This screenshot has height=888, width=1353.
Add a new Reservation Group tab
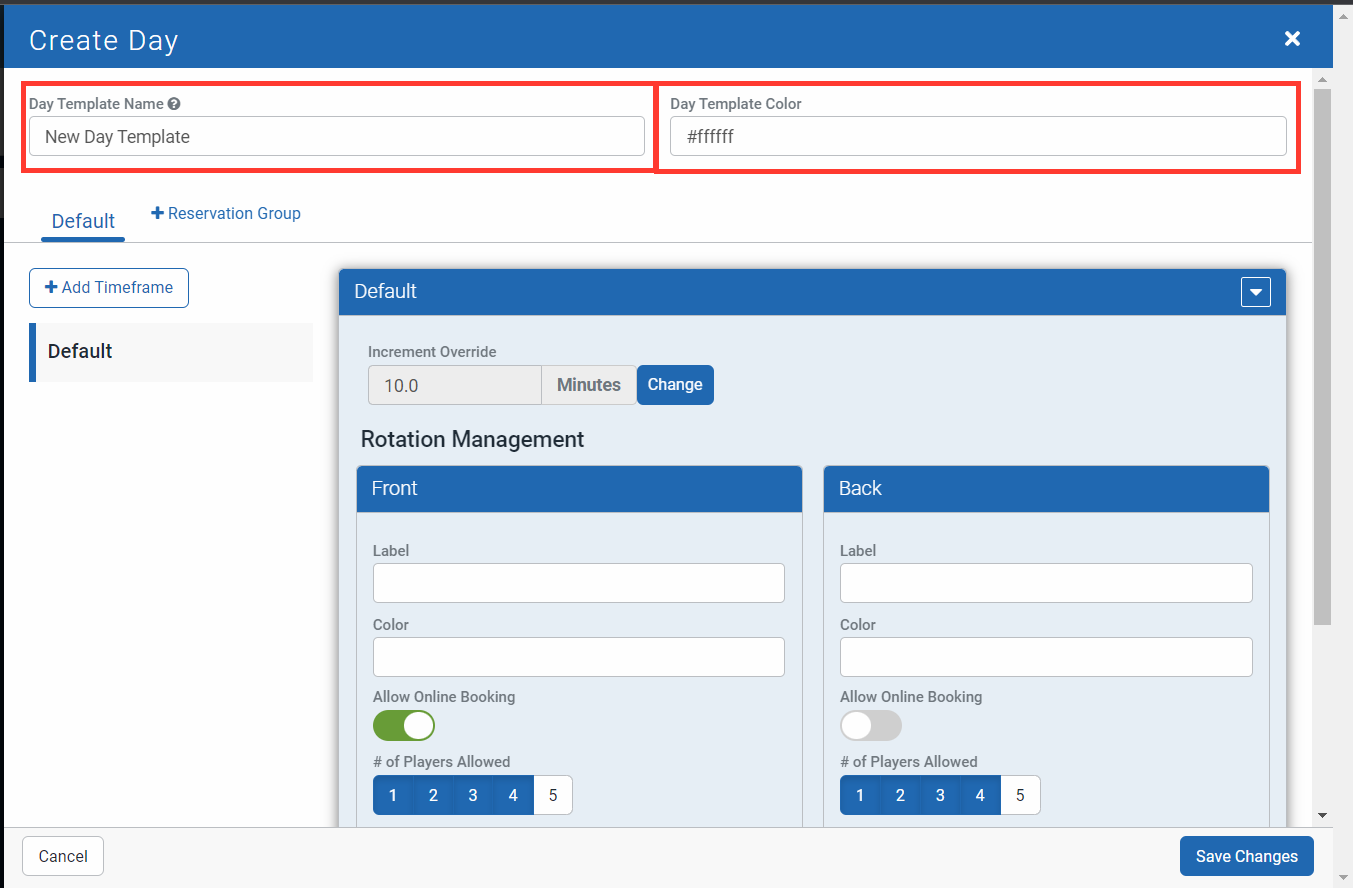click(x=226, y=213)
